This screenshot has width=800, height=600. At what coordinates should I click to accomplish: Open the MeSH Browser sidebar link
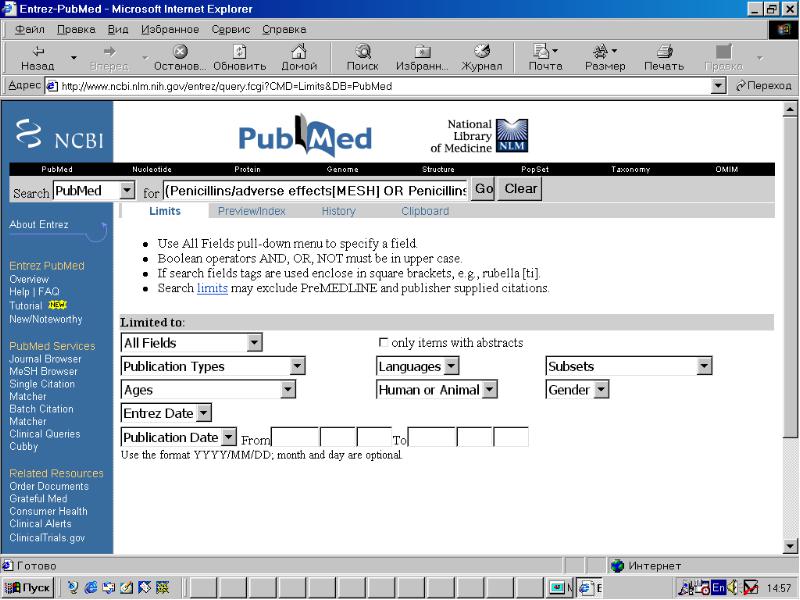pos(43,371)
